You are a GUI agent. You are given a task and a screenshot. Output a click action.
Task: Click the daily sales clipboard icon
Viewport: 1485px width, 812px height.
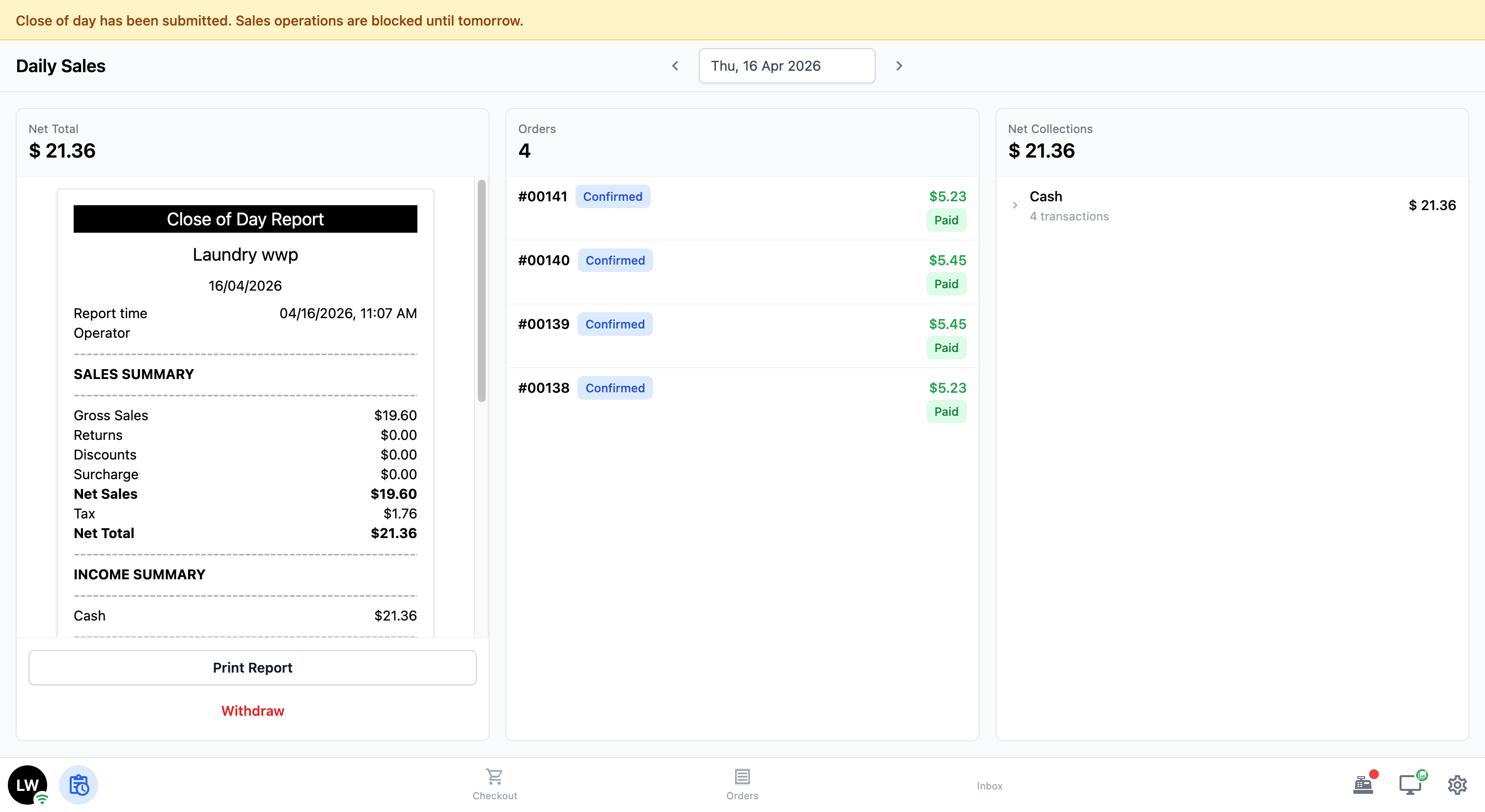[79, 785]
